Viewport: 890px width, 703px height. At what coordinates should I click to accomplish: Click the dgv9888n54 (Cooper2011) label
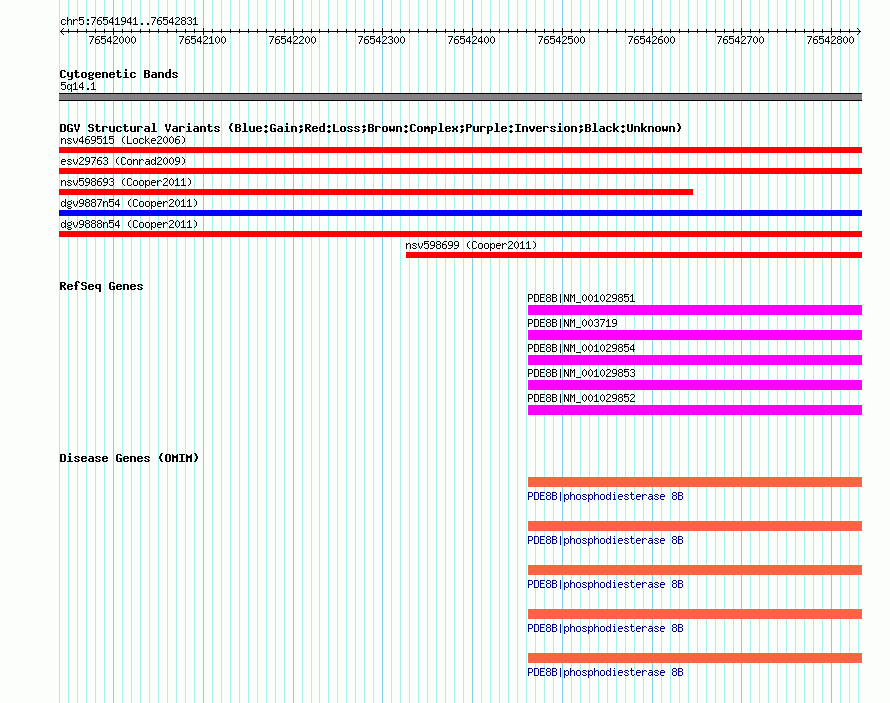129,224
